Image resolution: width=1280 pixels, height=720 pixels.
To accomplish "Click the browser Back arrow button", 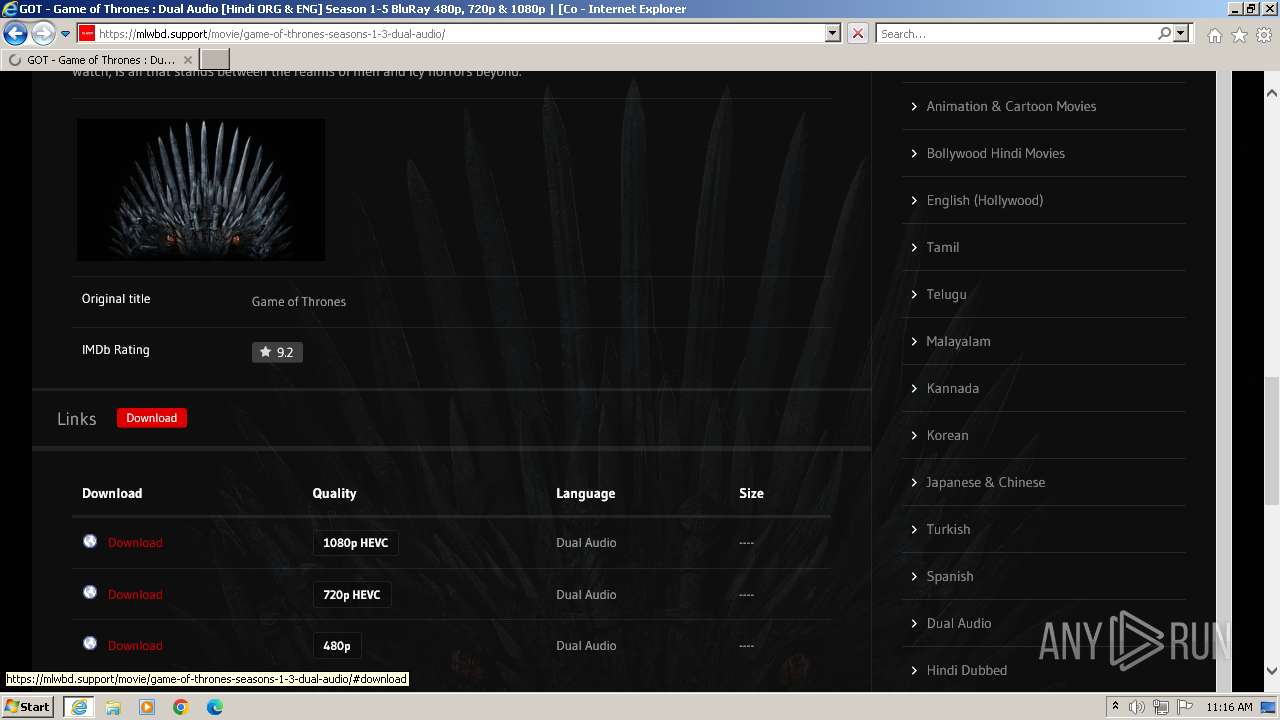I will (x=15, y=34).
